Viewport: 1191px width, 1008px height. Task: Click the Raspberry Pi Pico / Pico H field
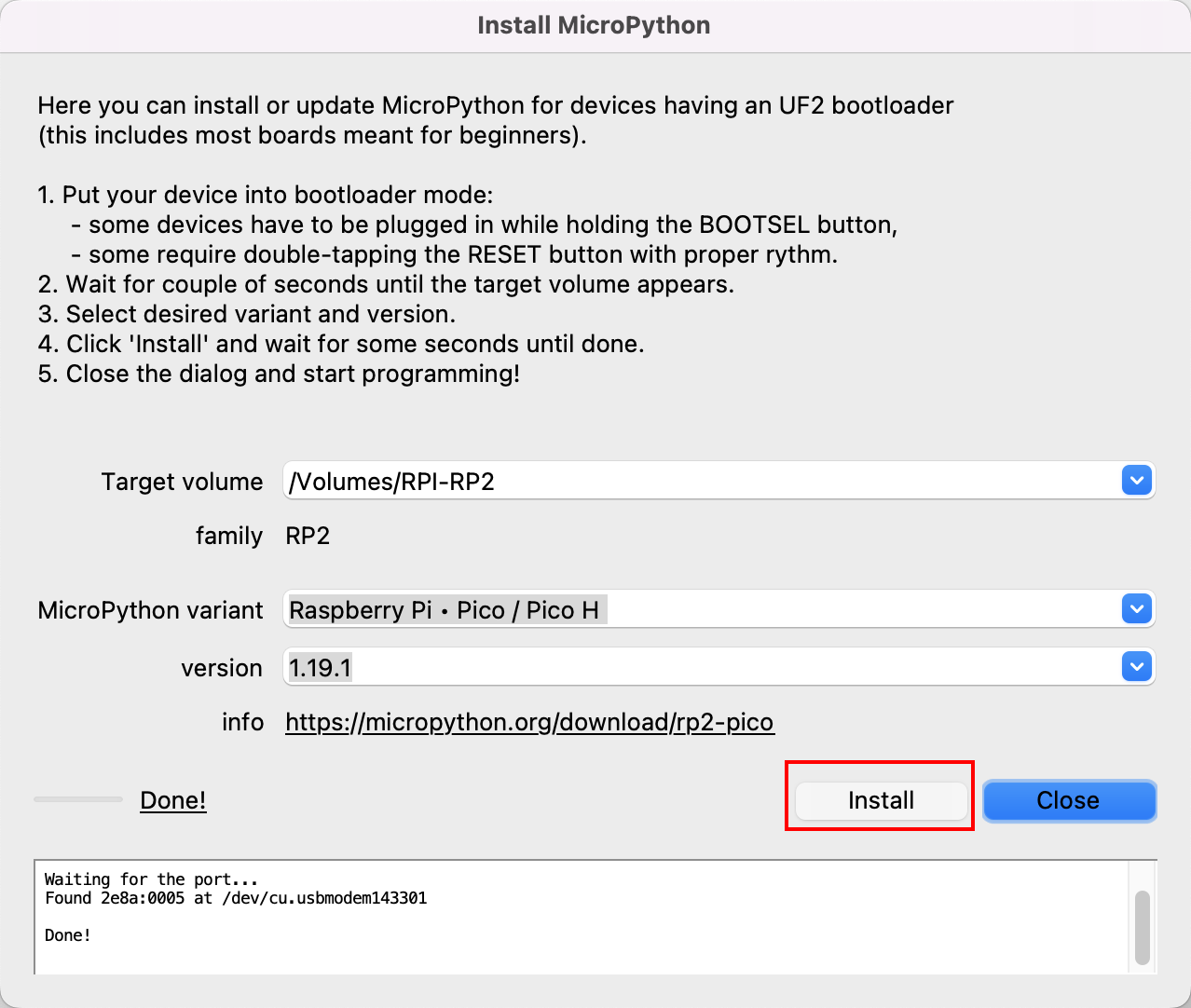[719, 609]
